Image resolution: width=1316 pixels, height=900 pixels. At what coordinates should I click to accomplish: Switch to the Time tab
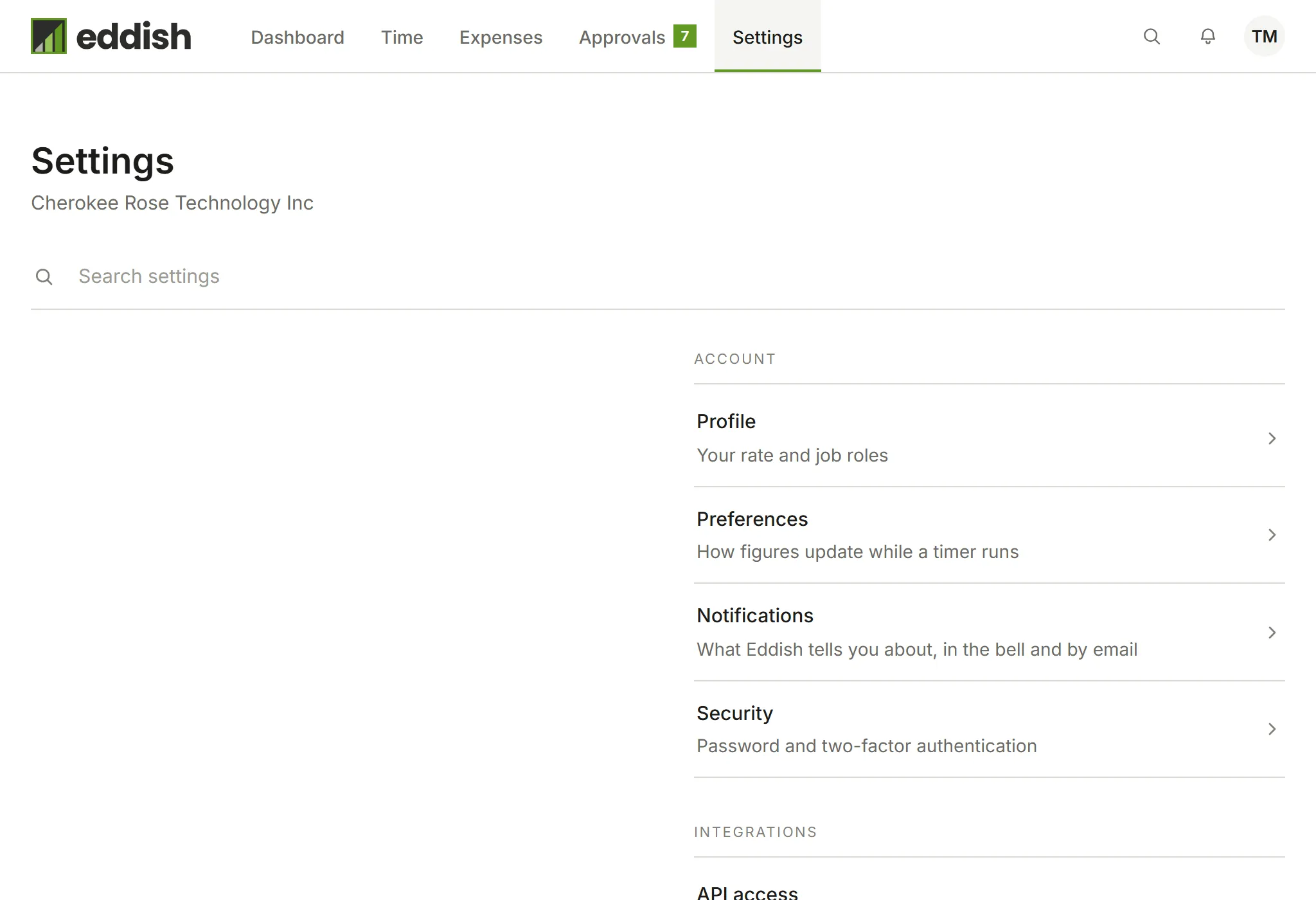402,37
